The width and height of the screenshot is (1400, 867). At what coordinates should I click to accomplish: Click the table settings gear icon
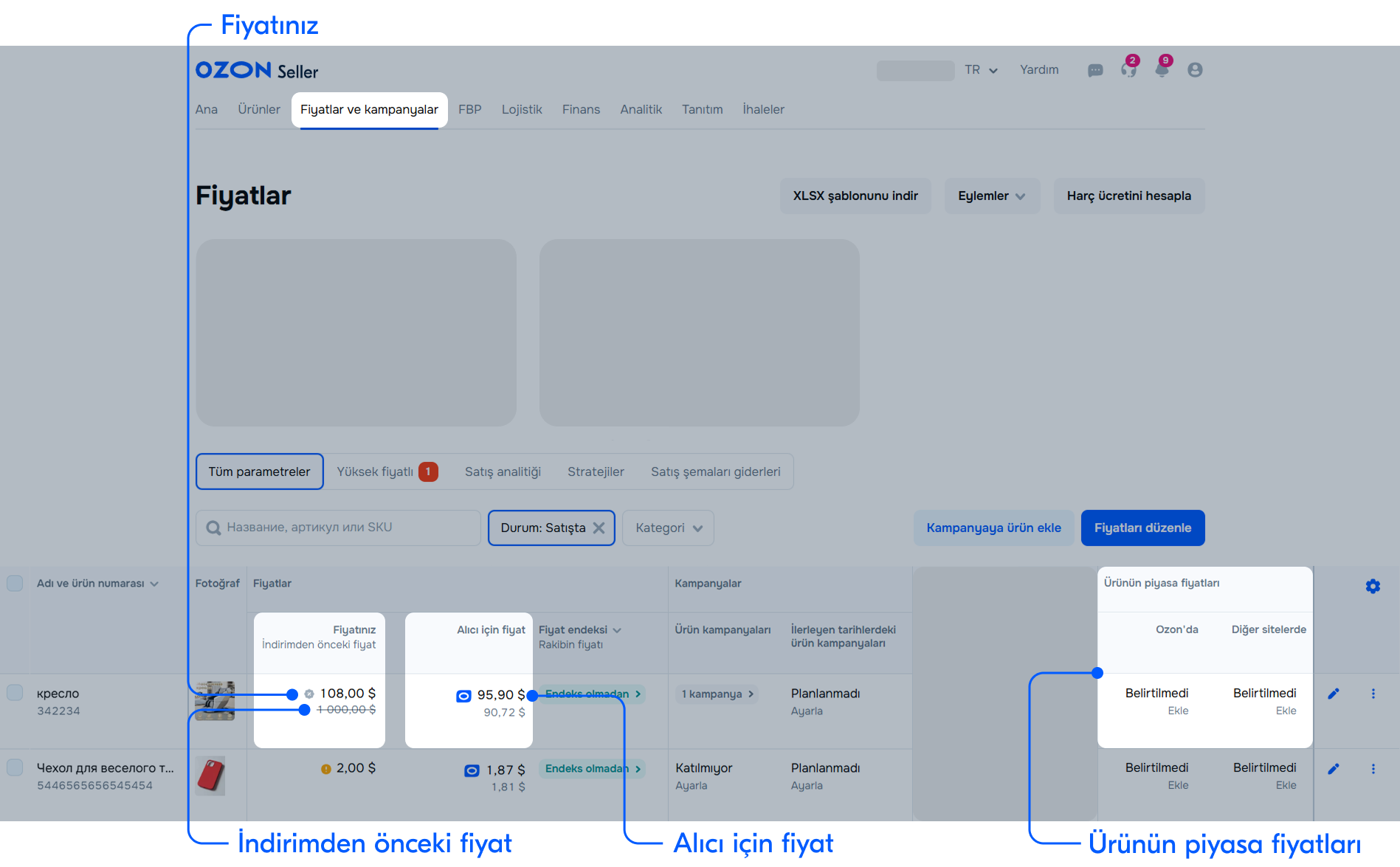1373,587
